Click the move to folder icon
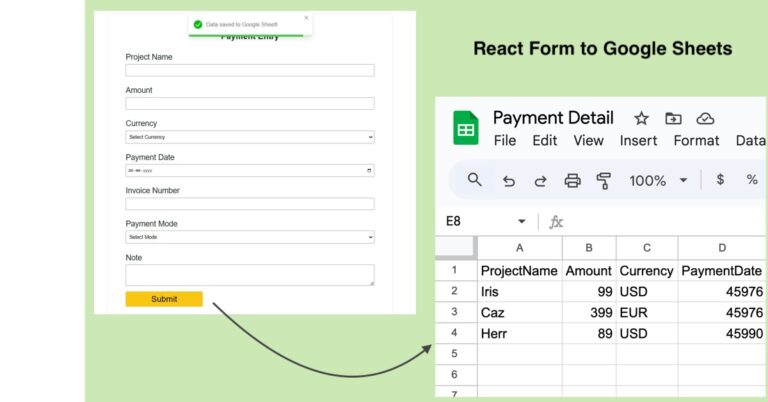Image resolution: width=768 pixels, height=402 pixels. 673,118
